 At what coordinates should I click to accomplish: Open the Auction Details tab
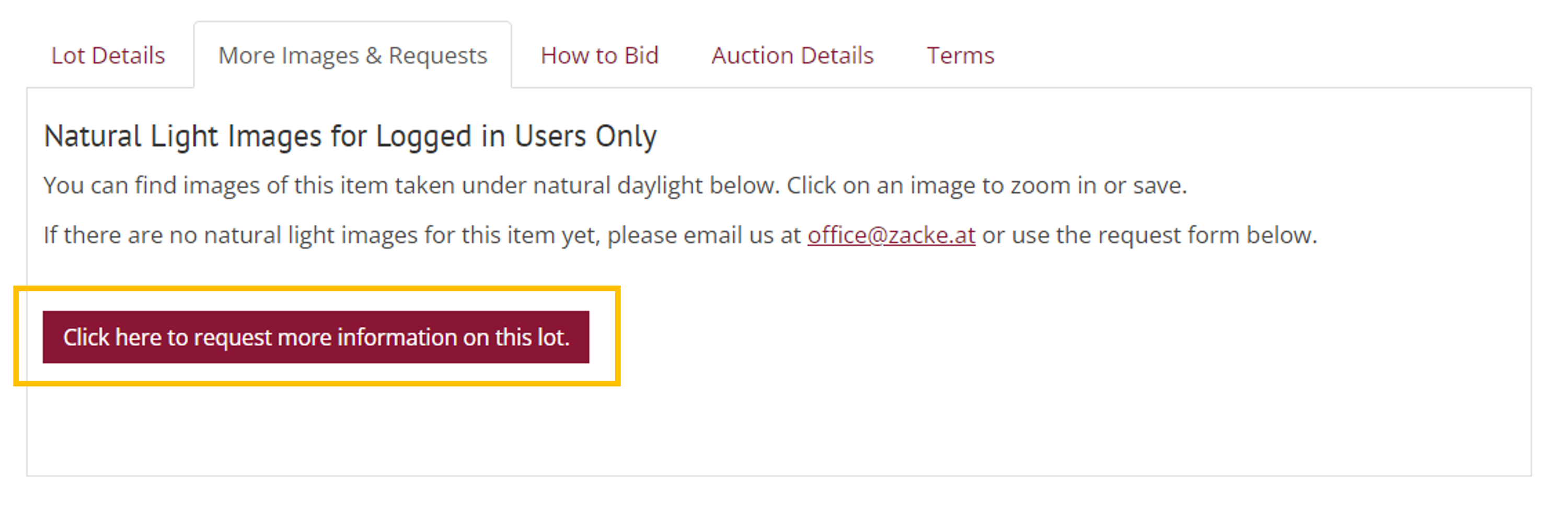[792, 55]
